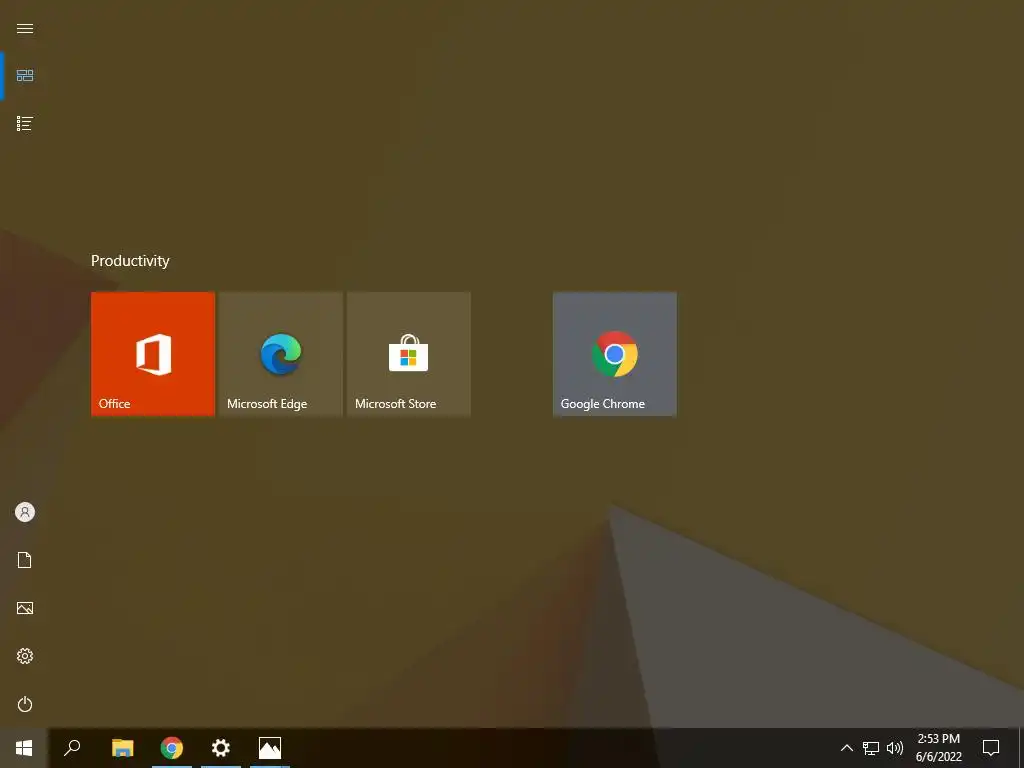The height and width of the screenshot is (768, 1024).
Task: Open Settings gear in Start sidebar
Action: (25, 656)
